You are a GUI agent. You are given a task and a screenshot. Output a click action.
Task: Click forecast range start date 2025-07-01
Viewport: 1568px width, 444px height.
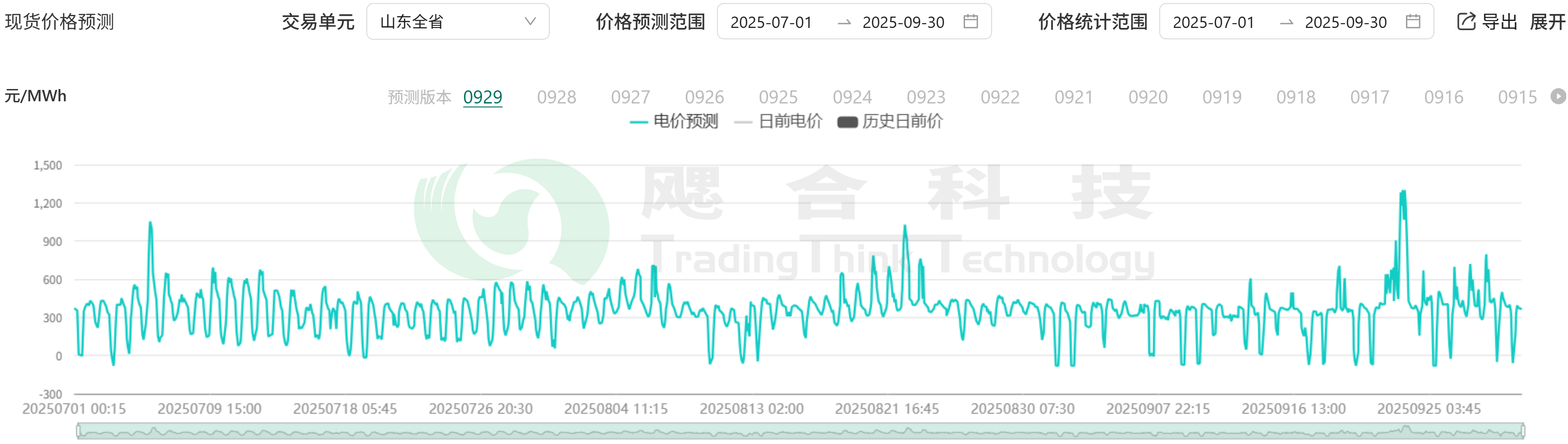(771, 23)
